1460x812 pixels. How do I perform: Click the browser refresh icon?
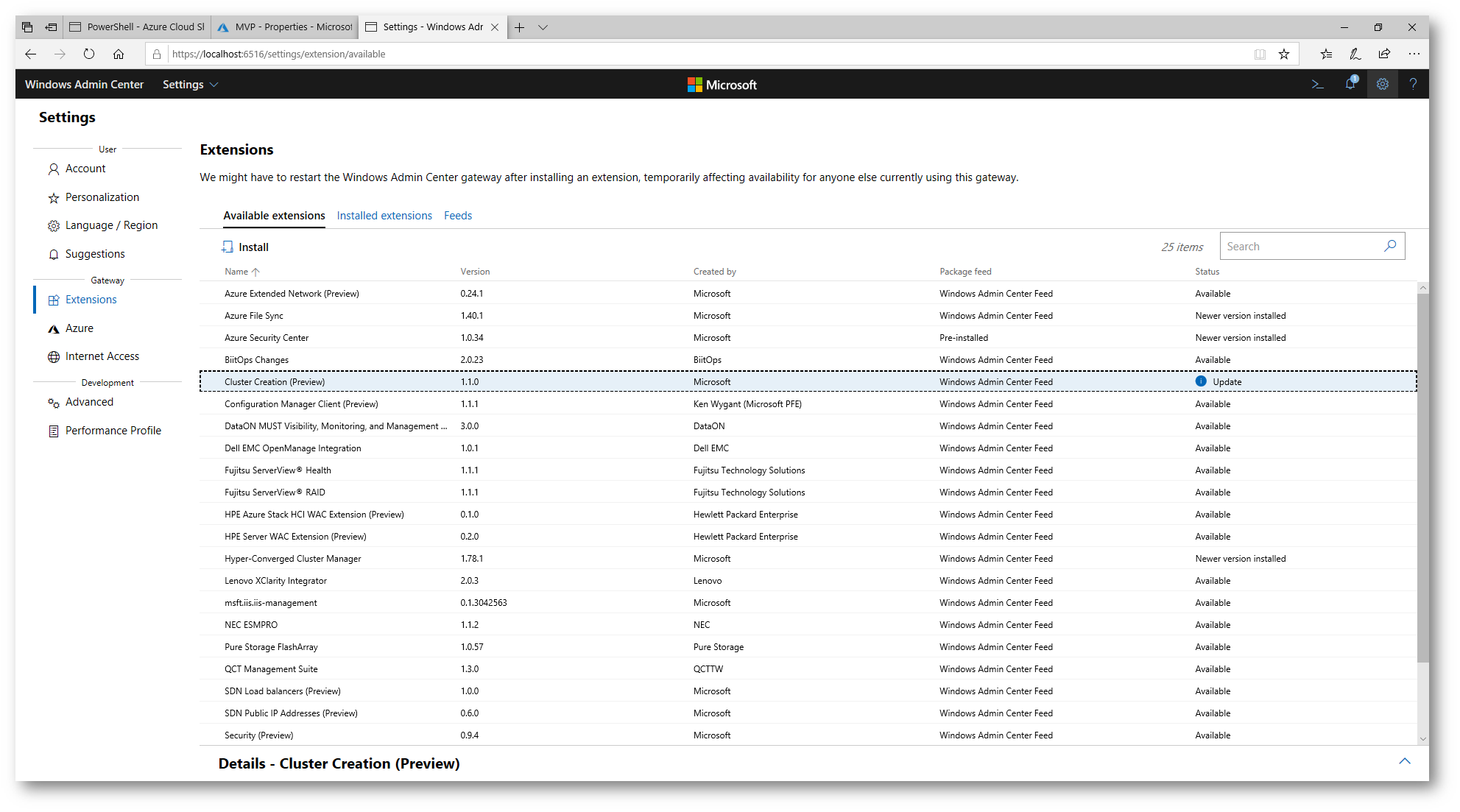pyautogui.click(x=89, y=54)
